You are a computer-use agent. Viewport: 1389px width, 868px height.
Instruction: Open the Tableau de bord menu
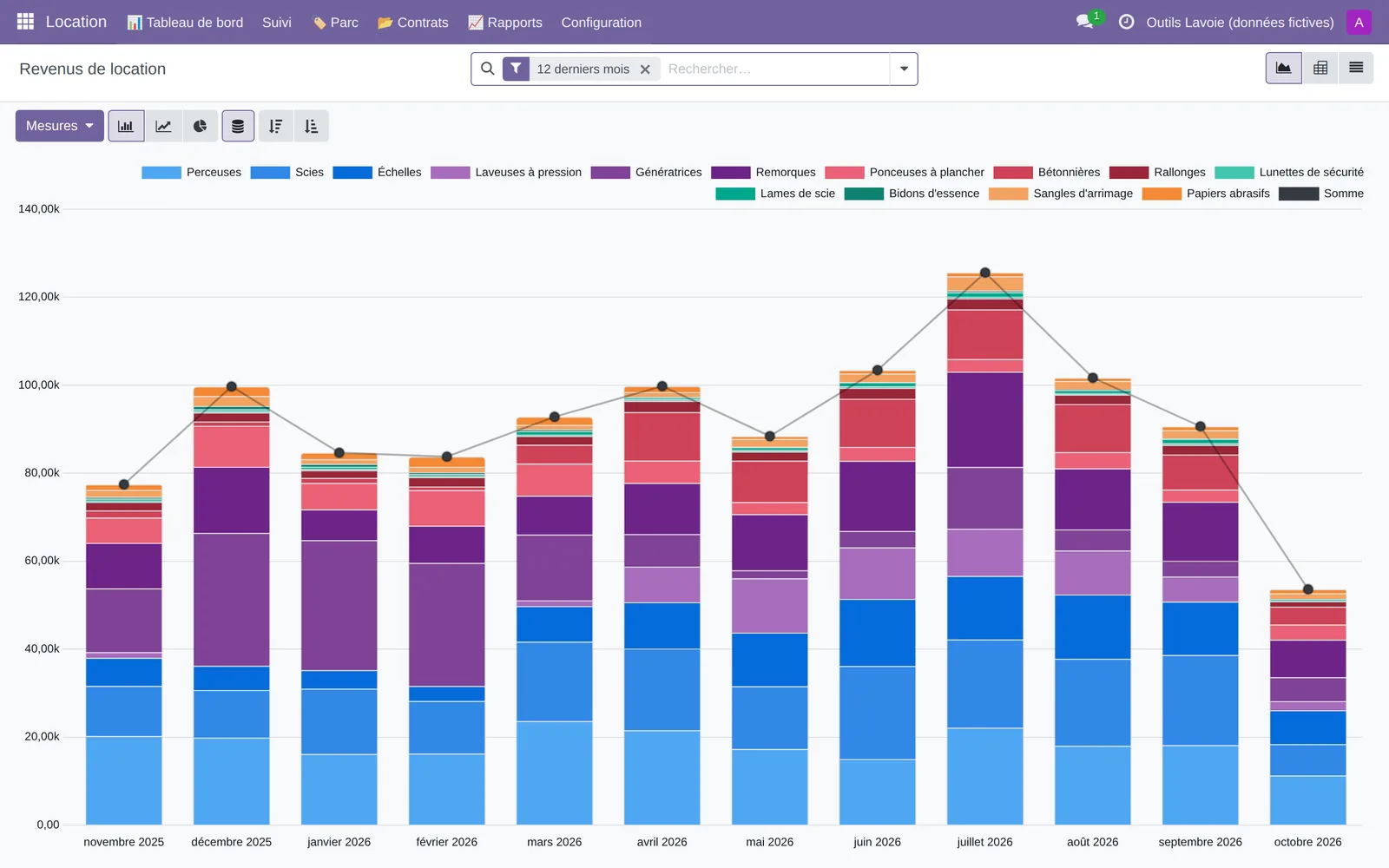tap(185, 23)
